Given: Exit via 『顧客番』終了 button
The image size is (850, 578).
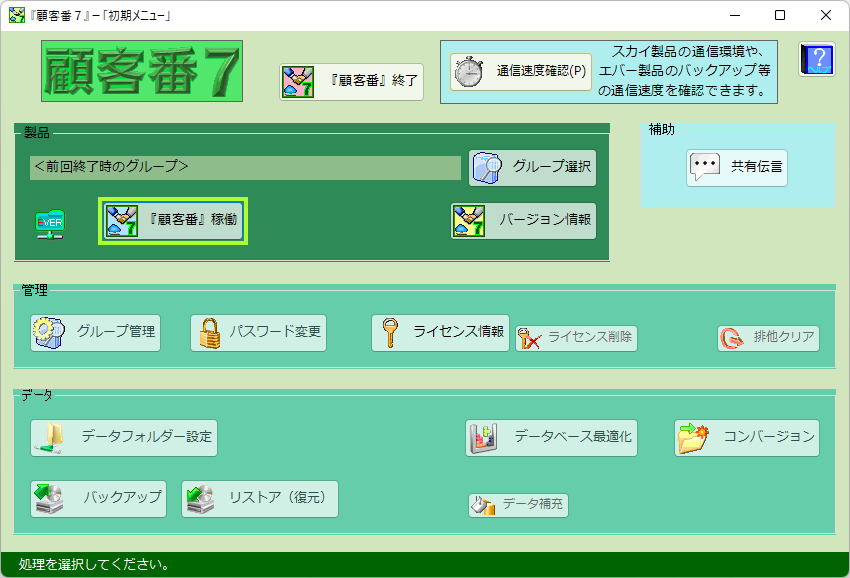Looking at the screenshot, I should (x=351, y=82).
